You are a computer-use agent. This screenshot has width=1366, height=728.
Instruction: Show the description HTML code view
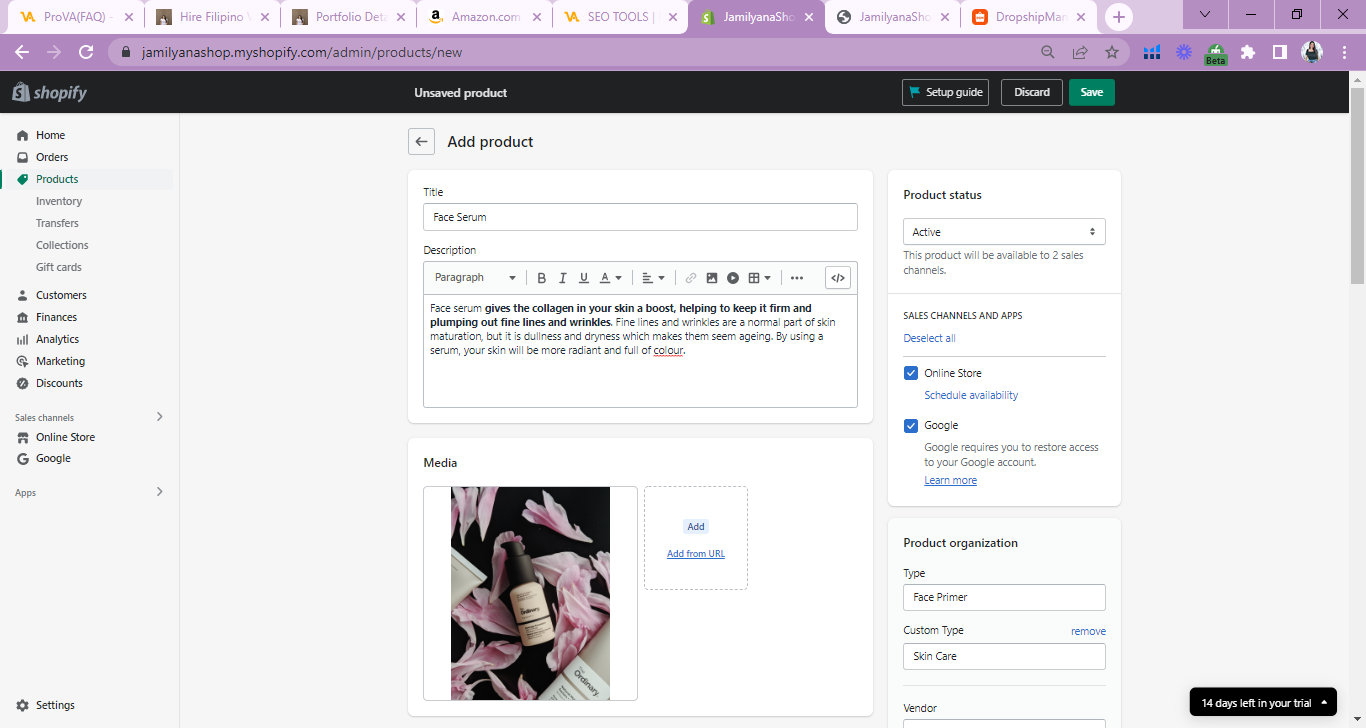tap(838, 278)
